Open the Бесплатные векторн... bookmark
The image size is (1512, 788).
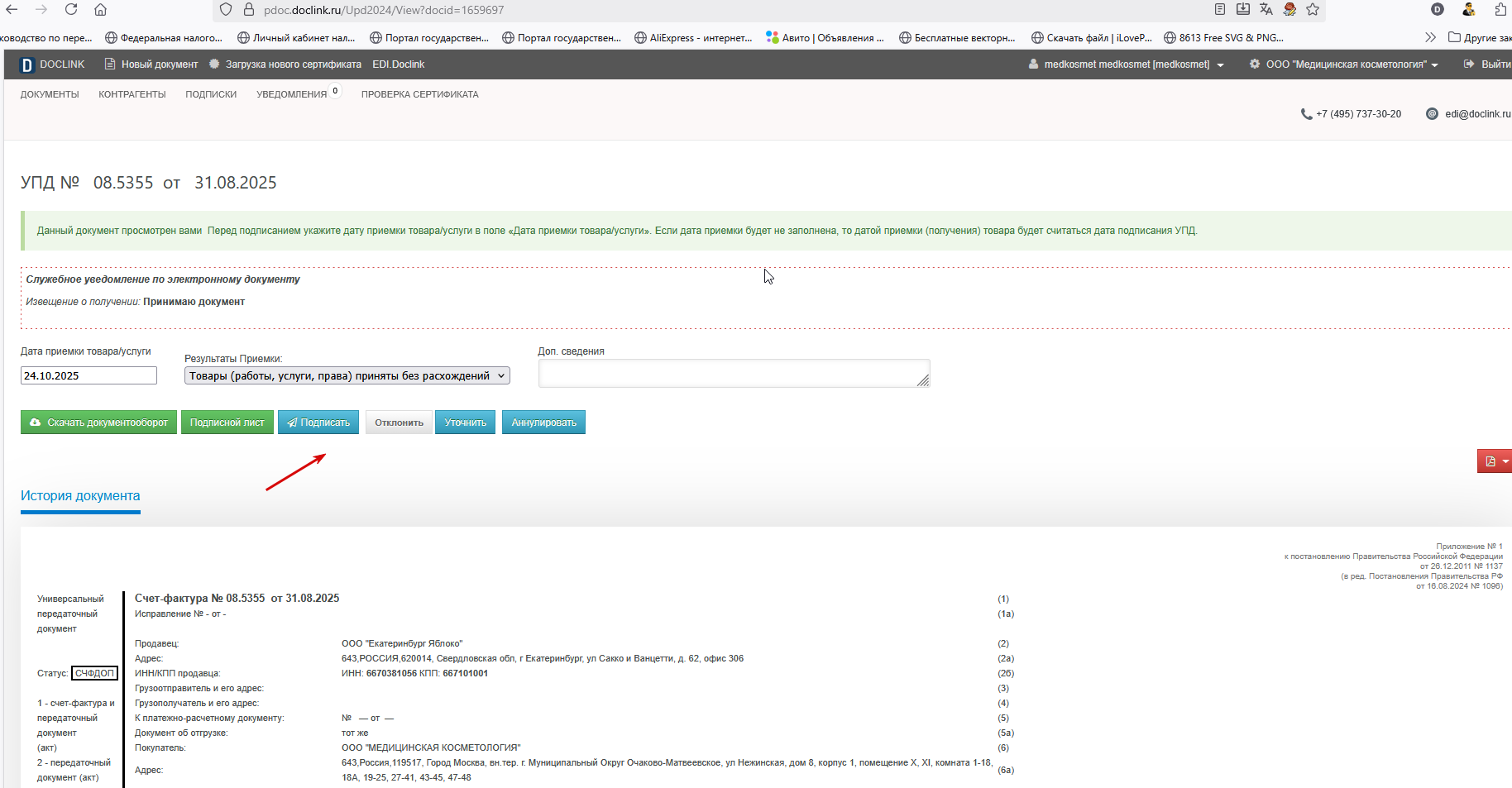[x=957, y=37]
